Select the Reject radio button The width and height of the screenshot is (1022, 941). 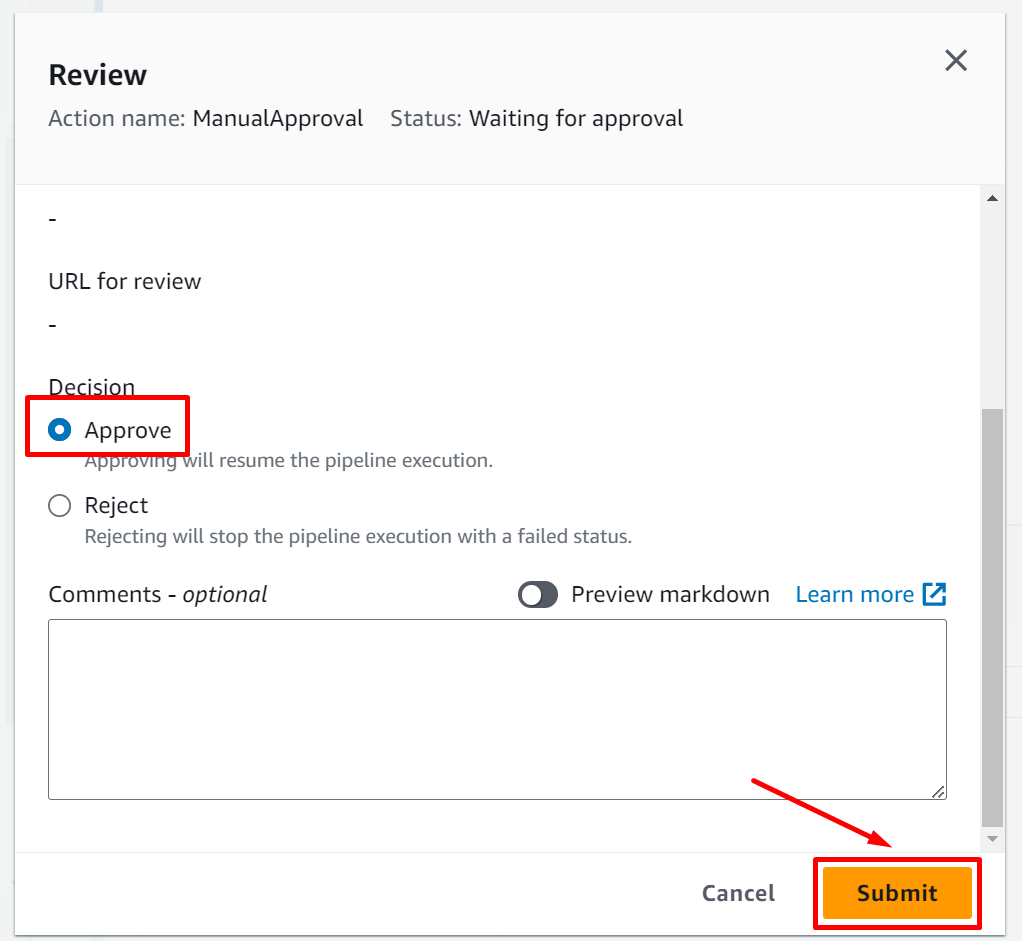[x=60, y=506]
